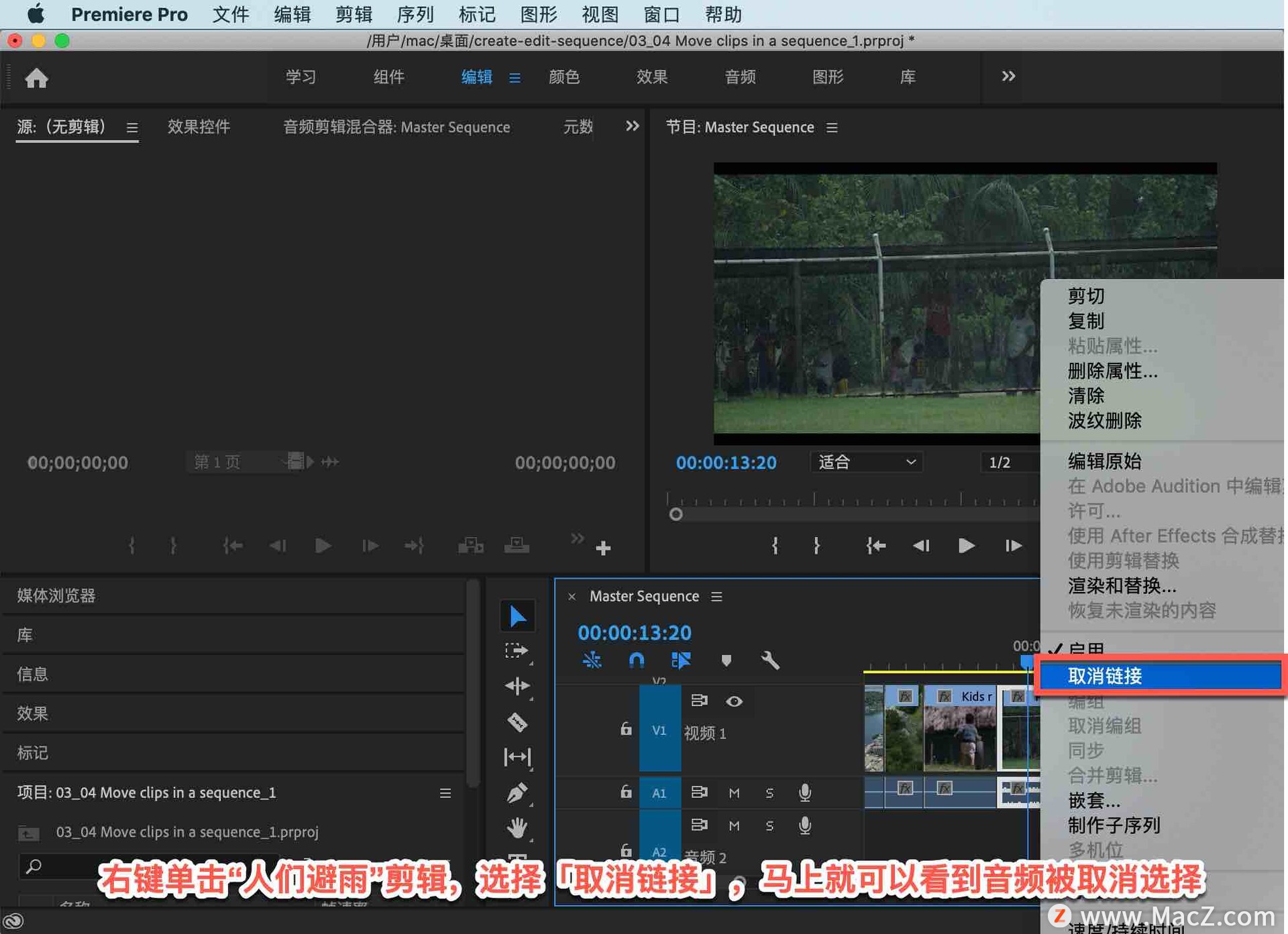Open the Apple menu
Screen dimensions: 1288x934
tap(35, 14)
